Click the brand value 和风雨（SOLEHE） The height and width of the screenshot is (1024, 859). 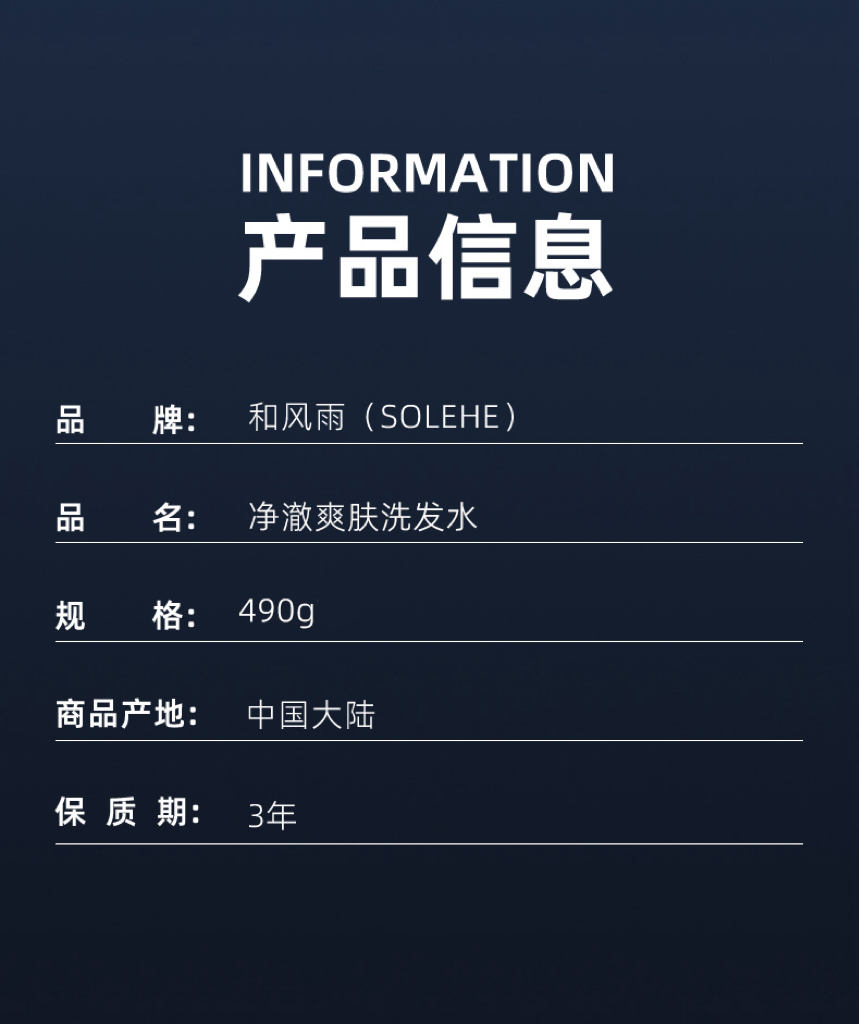(384, 417)
